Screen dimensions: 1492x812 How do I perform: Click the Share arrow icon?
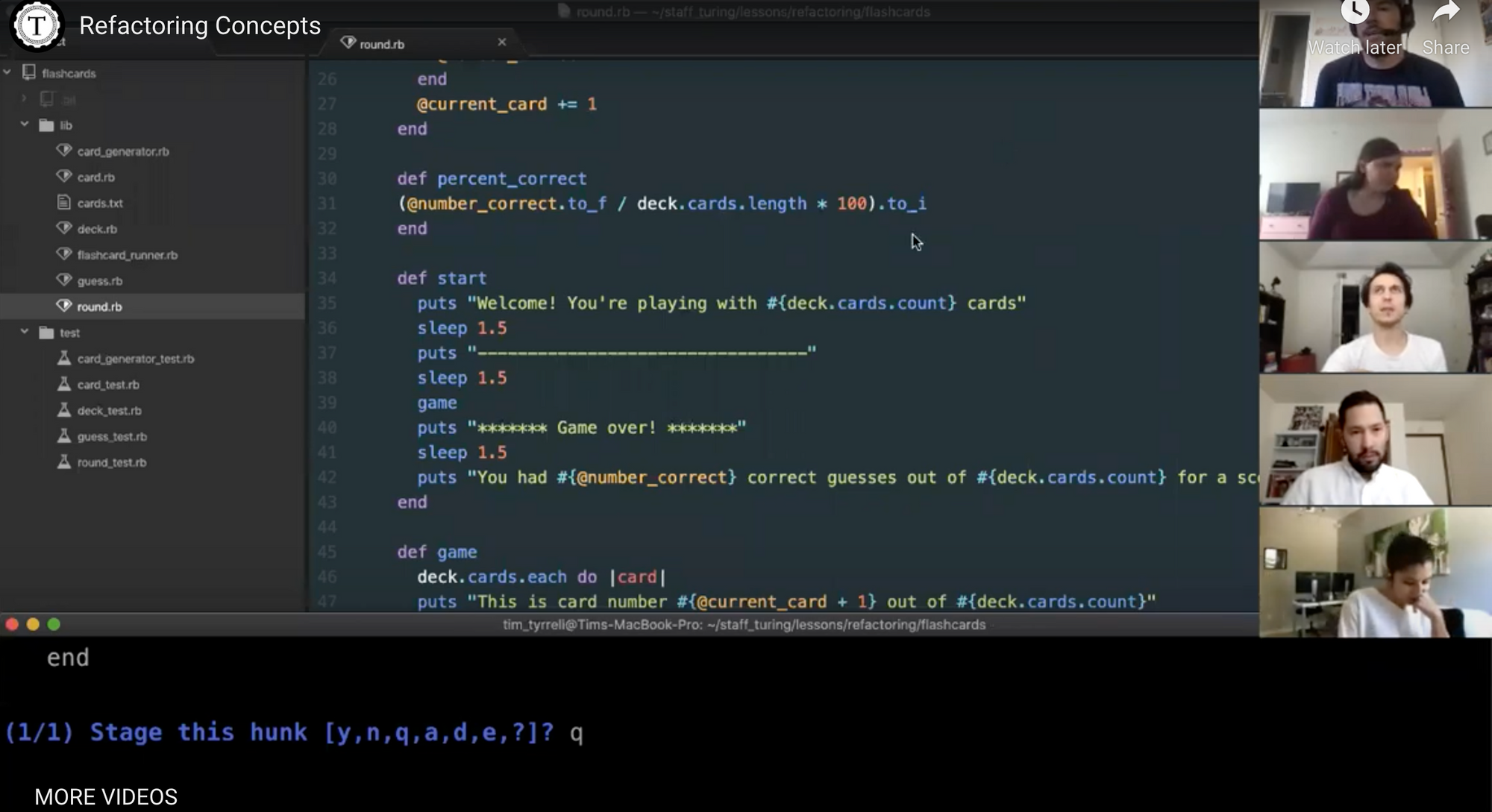click(1446, 12)
